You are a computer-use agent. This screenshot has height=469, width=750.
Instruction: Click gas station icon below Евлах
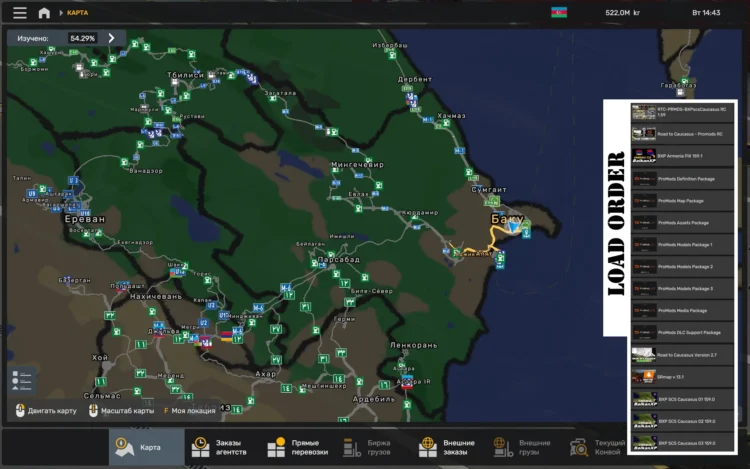pyautogui.click(x=359, y=208)
